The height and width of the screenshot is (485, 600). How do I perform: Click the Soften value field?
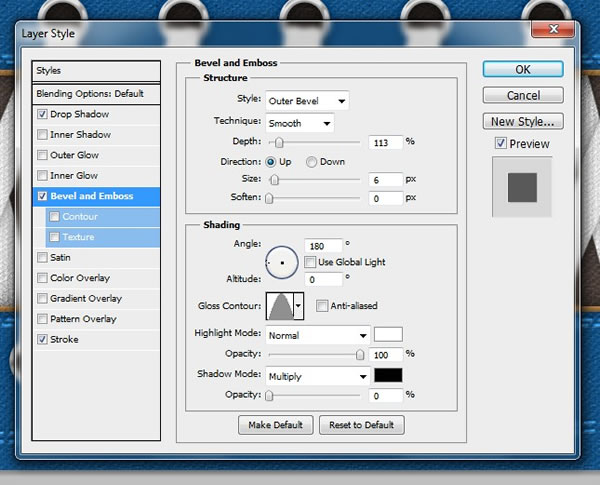point(386,199)
